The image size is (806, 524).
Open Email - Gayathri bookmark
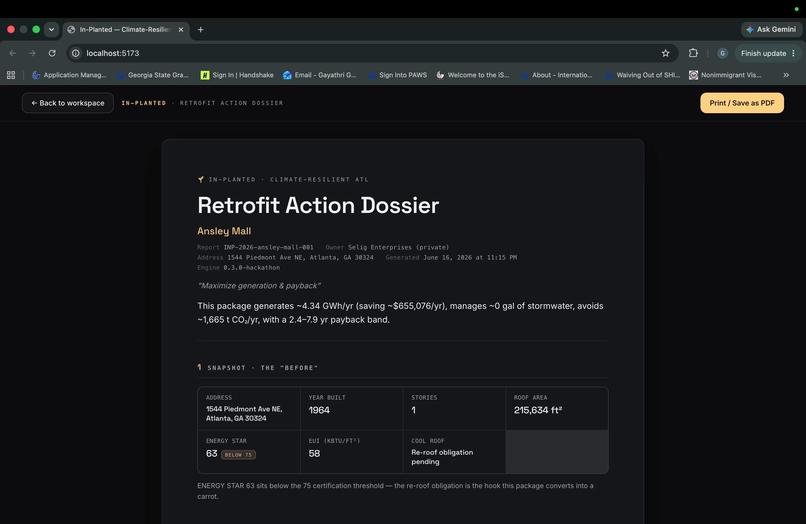pyautogui.click(x=319, y=75)
